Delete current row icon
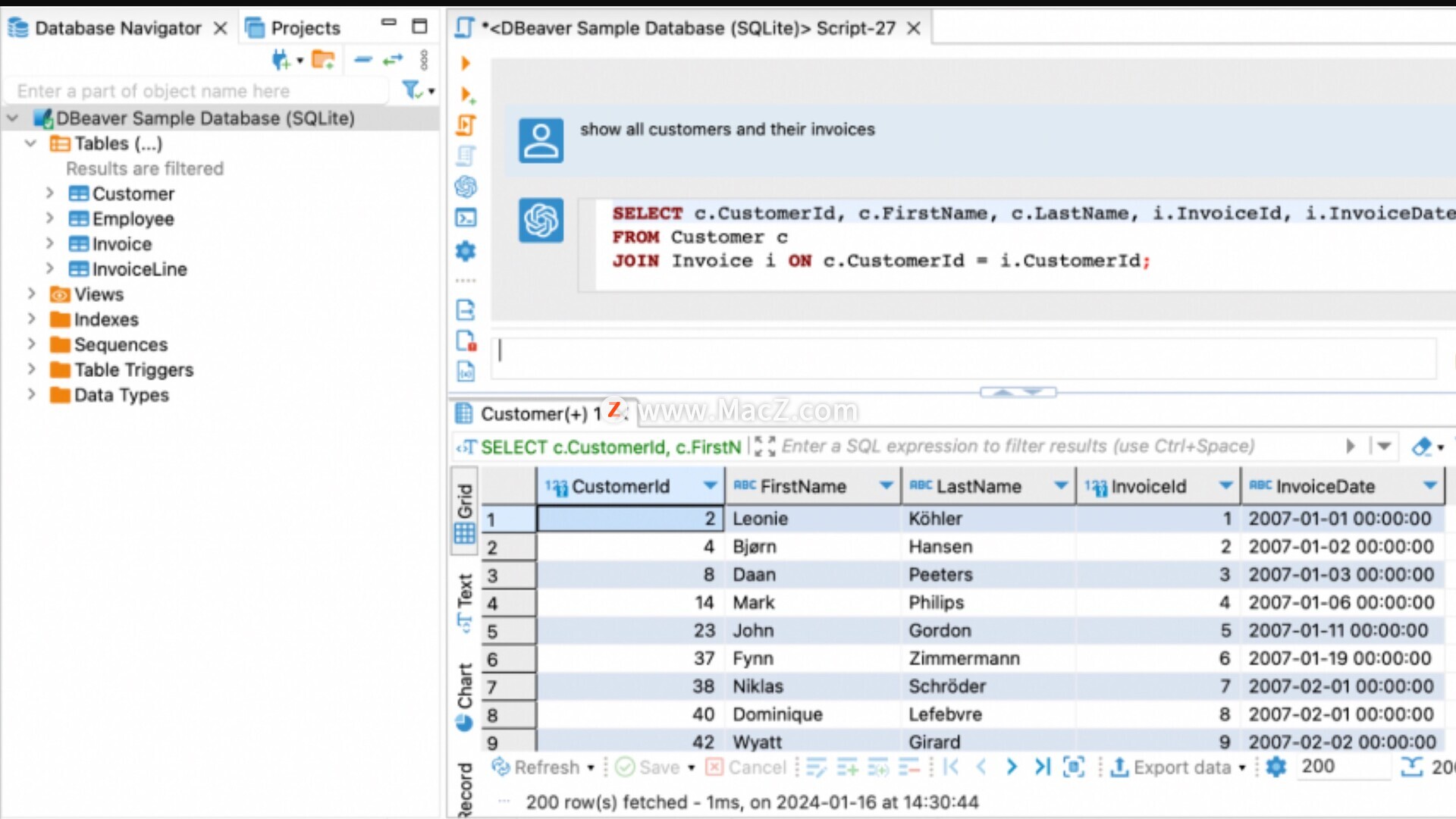Viewport: 1456px width, 819px height. pos(908,767)
